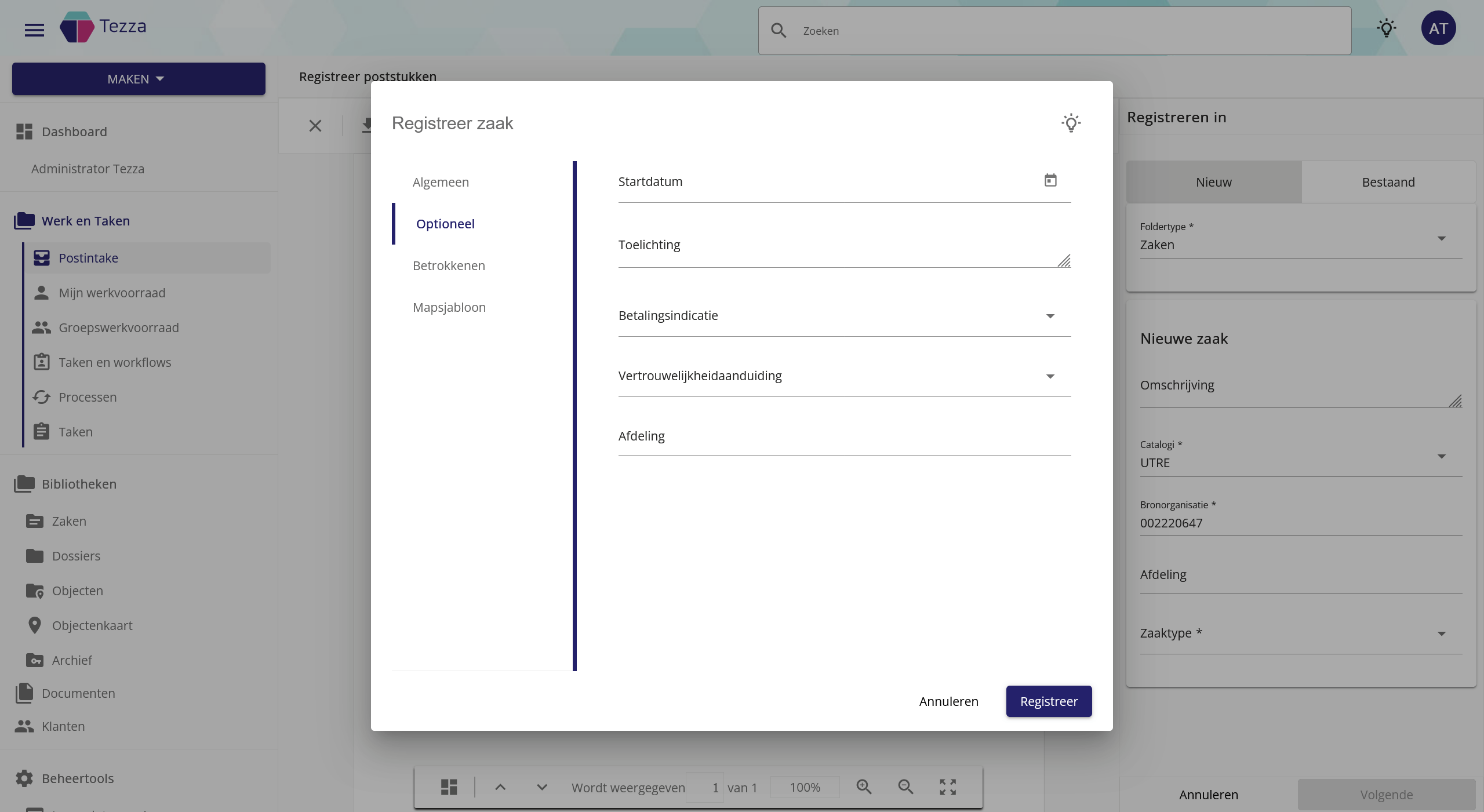Image resolution: width=1484 pixels, height=812 pixels.
Task: Click the lightbulb icon in dialog header
Action: [x=1071, y=123]
